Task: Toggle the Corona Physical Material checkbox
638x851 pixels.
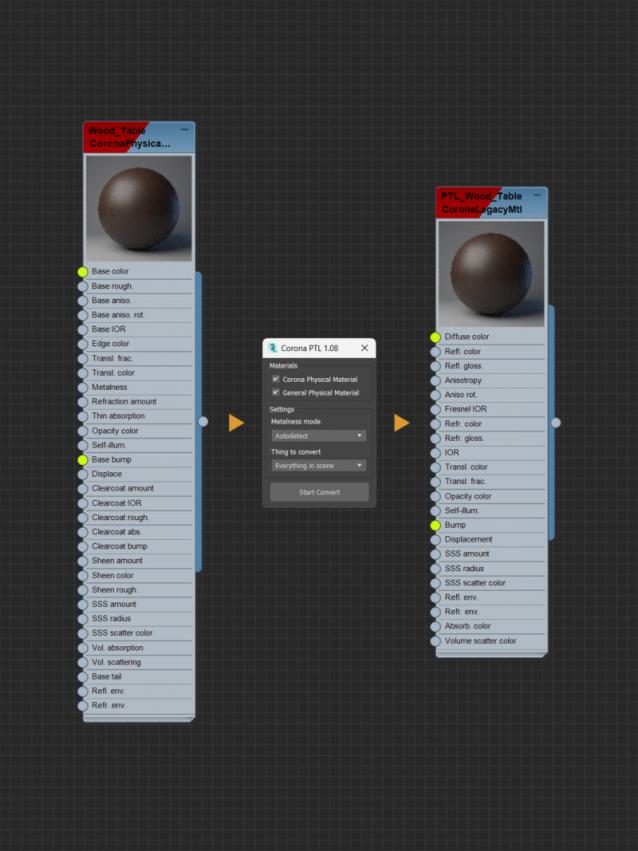Action: [276, 380]
